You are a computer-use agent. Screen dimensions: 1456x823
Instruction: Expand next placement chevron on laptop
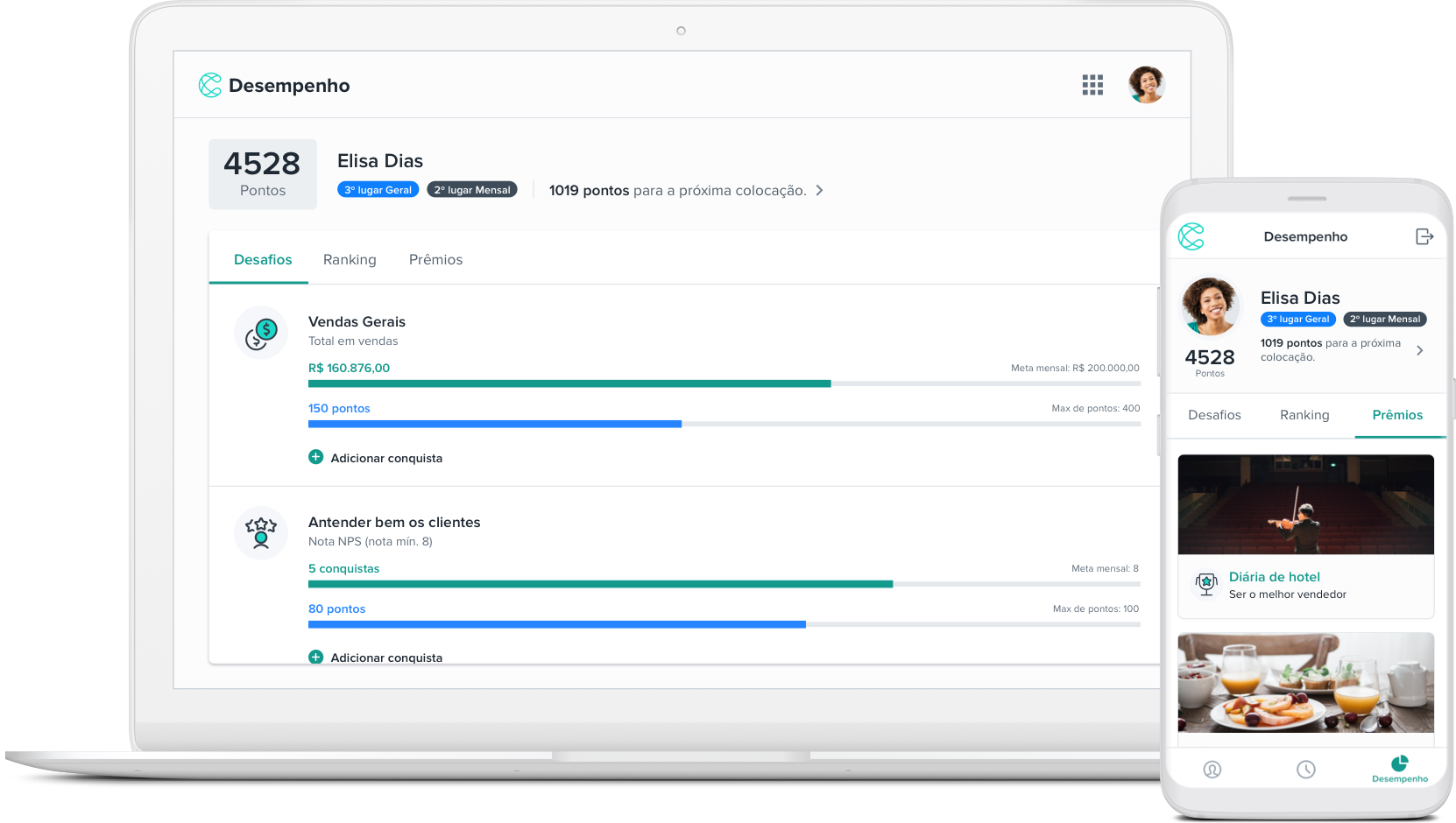[819, 190]
